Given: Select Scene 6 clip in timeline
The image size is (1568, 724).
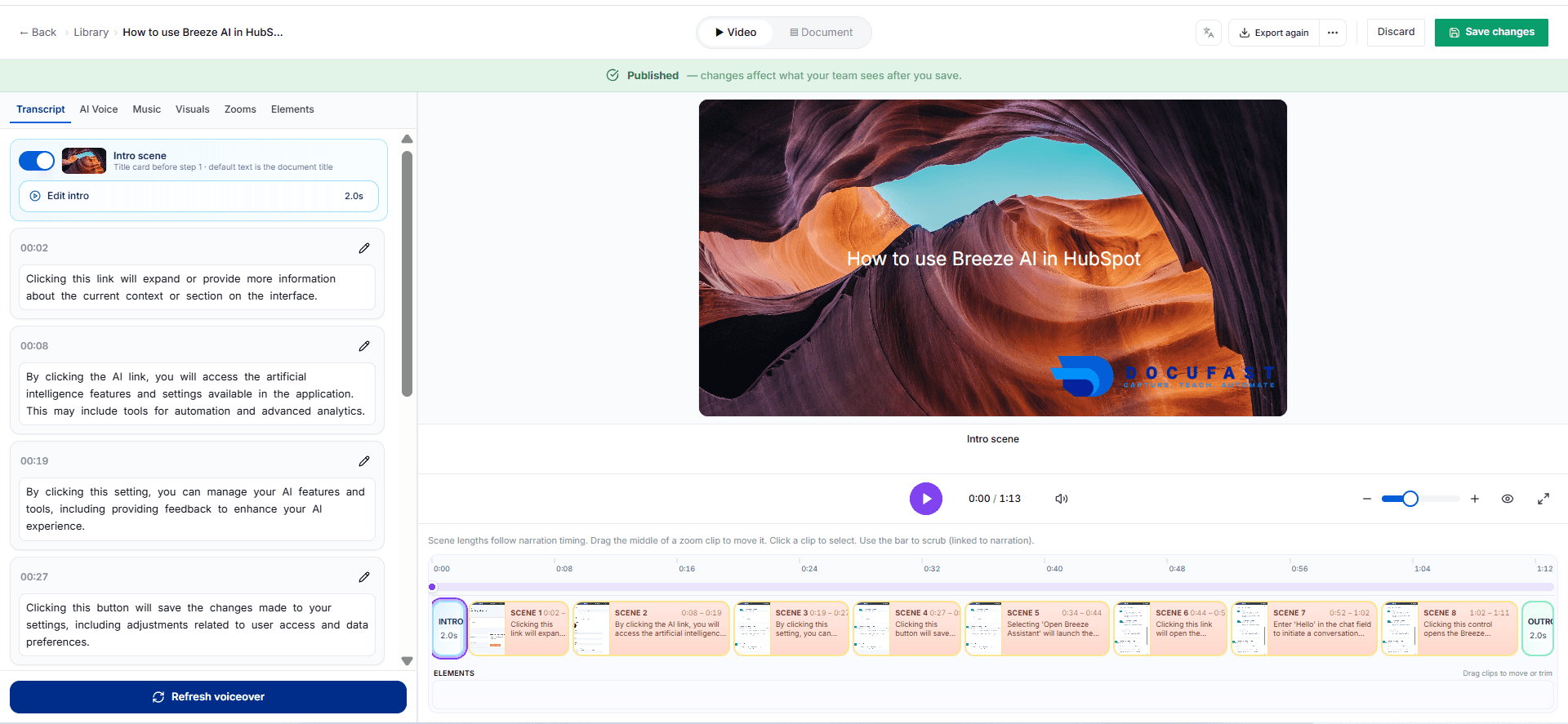Looking at the screenshot, I should coord(1170,629).
